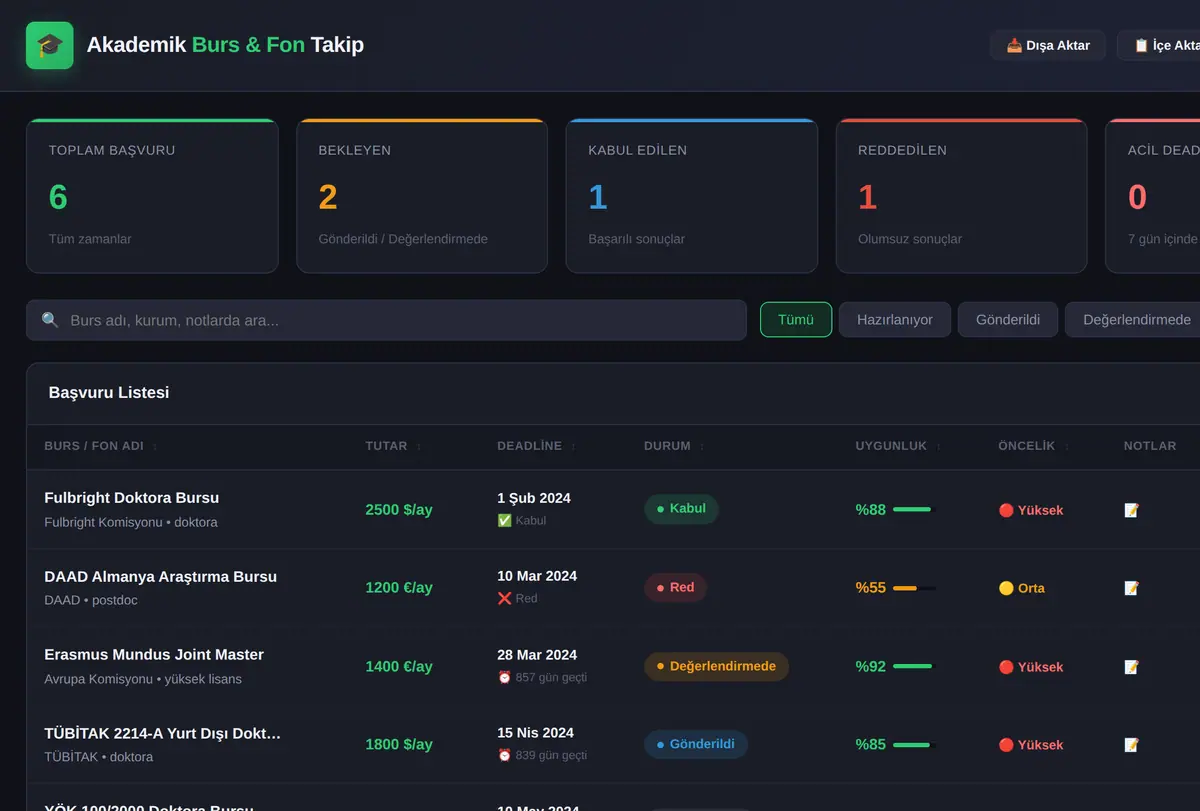Click the 1800 $/ay amount
Screen dimensions: 1200x811
[399, 745]
